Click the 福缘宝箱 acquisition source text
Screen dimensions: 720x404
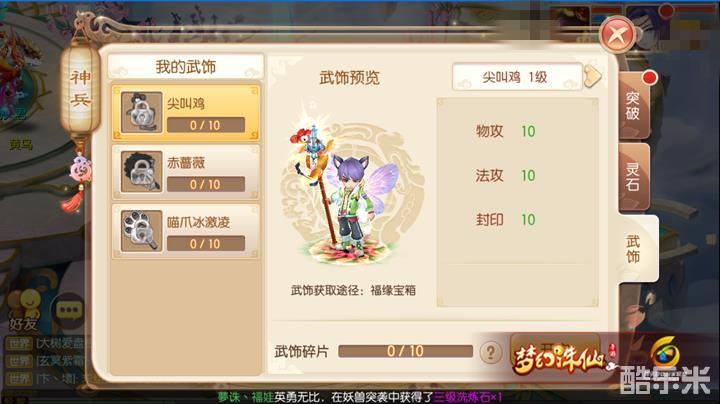tap(393, 290)
